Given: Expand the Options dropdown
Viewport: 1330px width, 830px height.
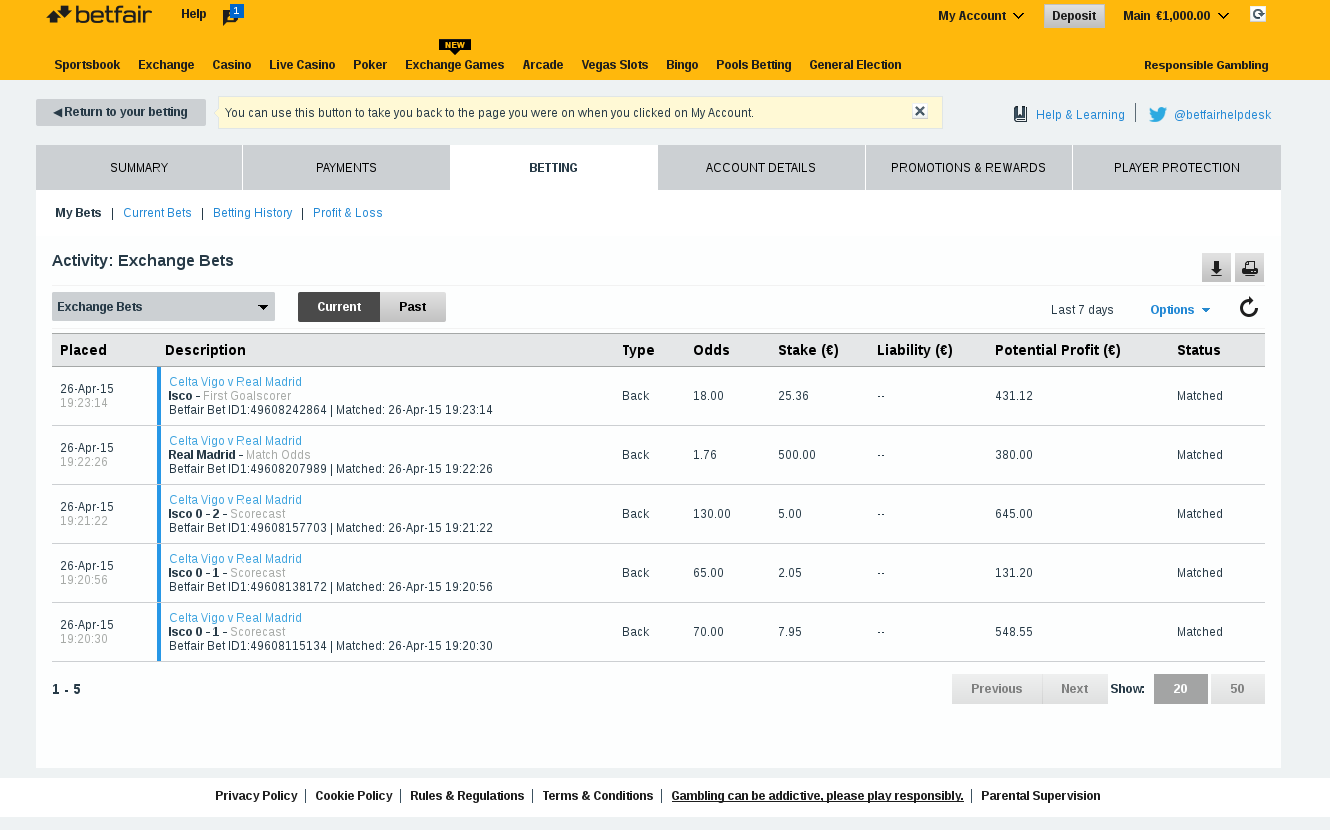Looking at the screenshot, I should (1180, 310).
